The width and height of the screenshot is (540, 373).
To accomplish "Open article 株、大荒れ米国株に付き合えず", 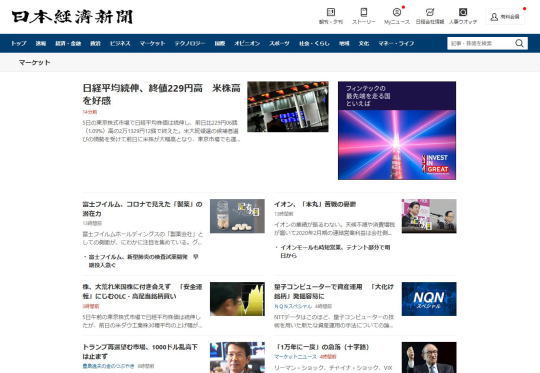I will (142, 291).
